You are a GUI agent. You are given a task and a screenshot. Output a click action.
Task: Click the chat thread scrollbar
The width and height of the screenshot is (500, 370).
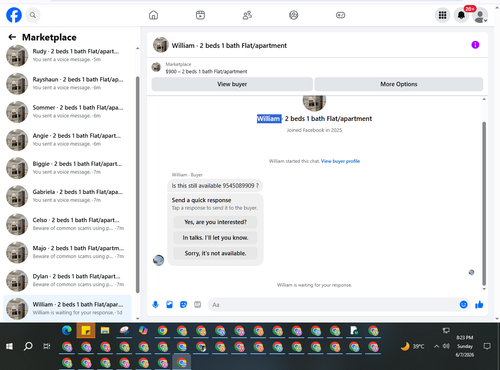pyautogui.click(x=484, y=204)
